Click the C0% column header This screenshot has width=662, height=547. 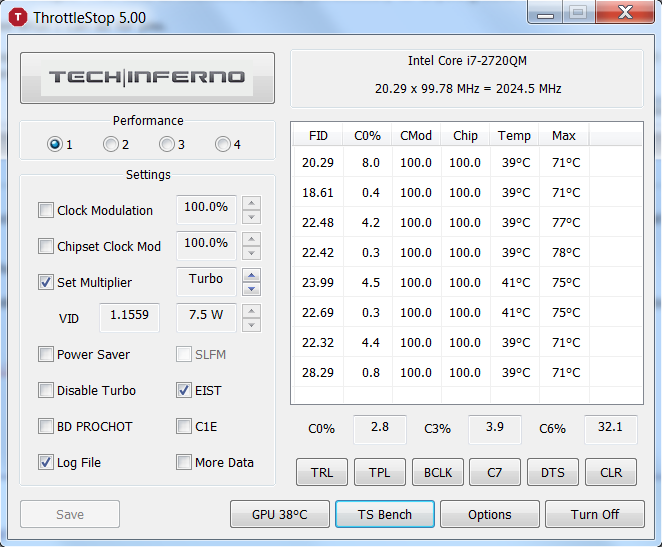[367, 135]
